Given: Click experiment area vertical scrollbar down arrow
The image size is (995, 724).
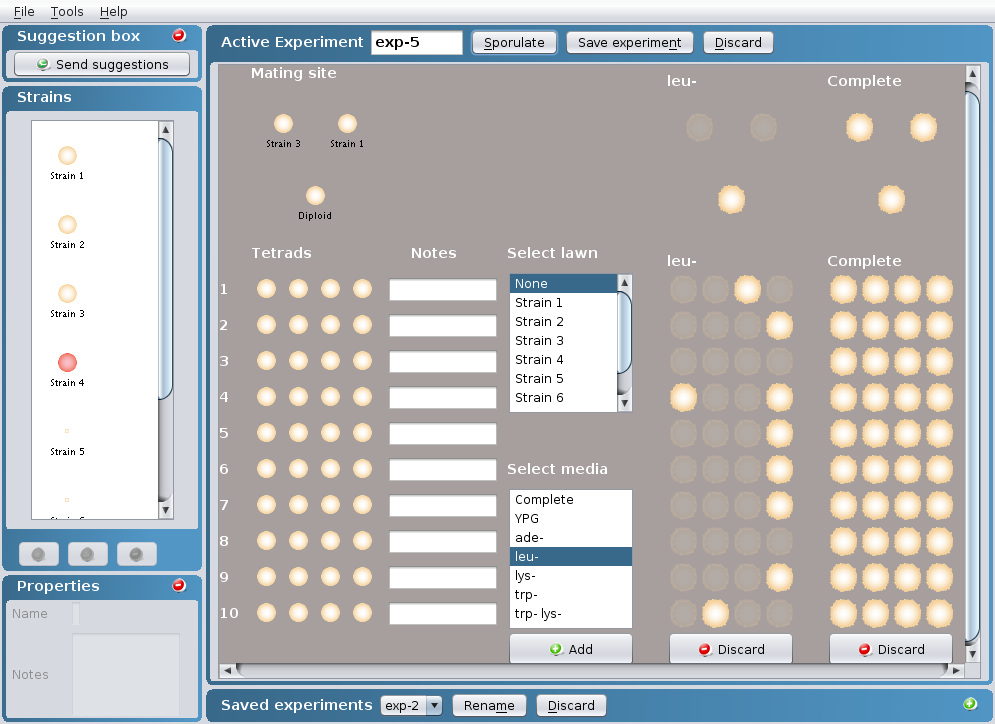Looking at the screenshot, I should (x=972, y=654).
